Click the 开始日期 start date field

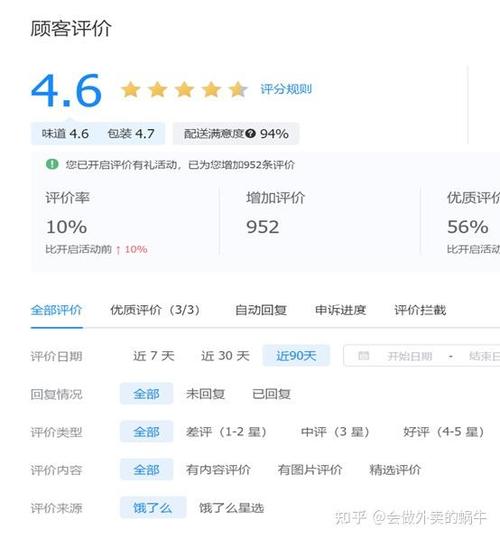tap(409, 356)
